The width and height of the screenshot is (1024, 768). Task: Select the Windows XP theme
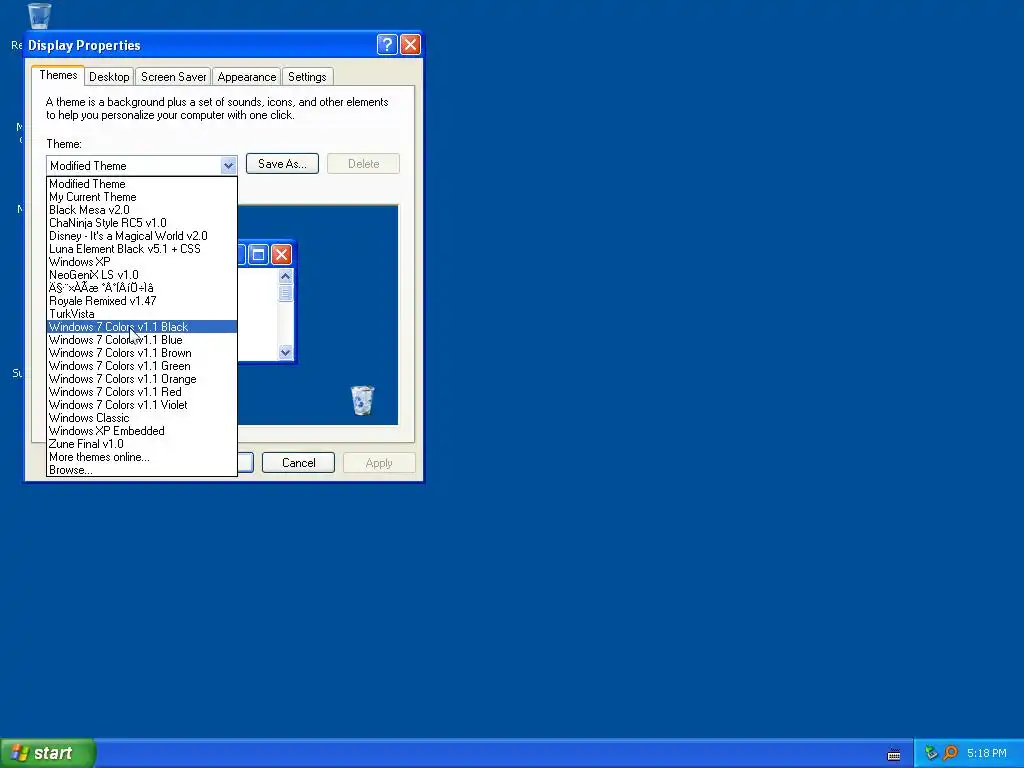click(x=142, y=262)
